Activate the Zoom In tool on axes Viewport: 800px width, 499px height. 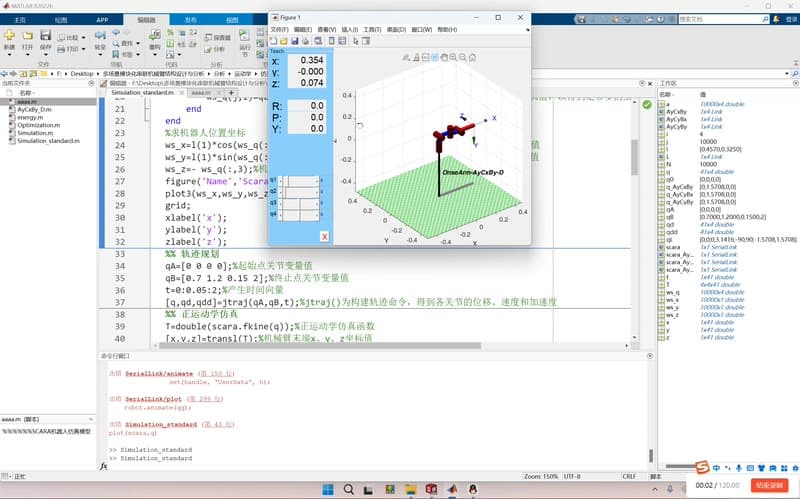(x=453, y=57)
